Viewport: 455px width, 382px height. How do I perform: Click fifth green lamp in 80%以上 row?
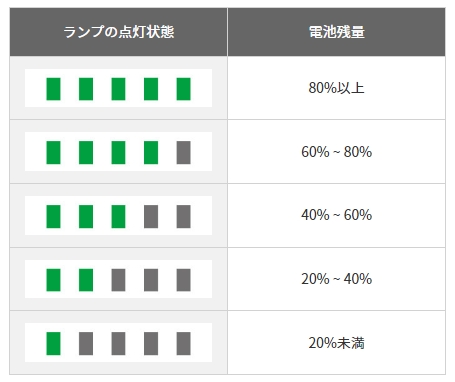pyautogui.click(x=183, y=89)
